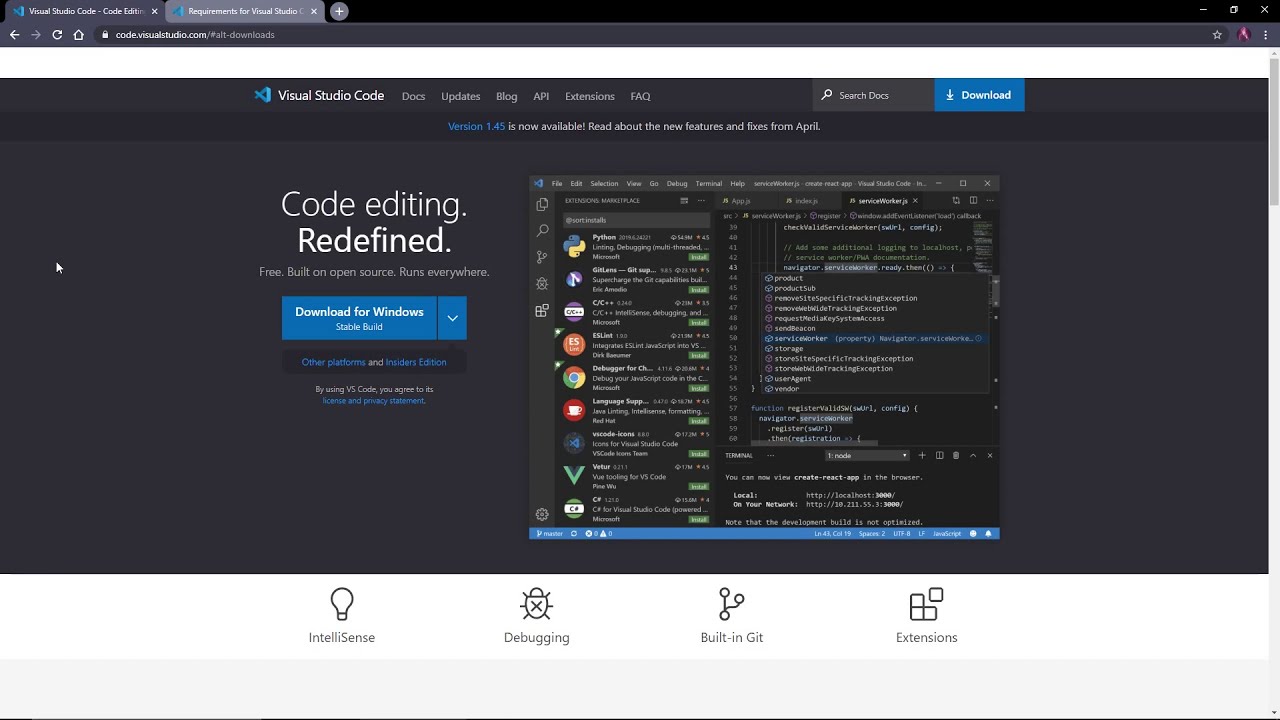Click Download for Windows Stable Build

pos(359,318)
